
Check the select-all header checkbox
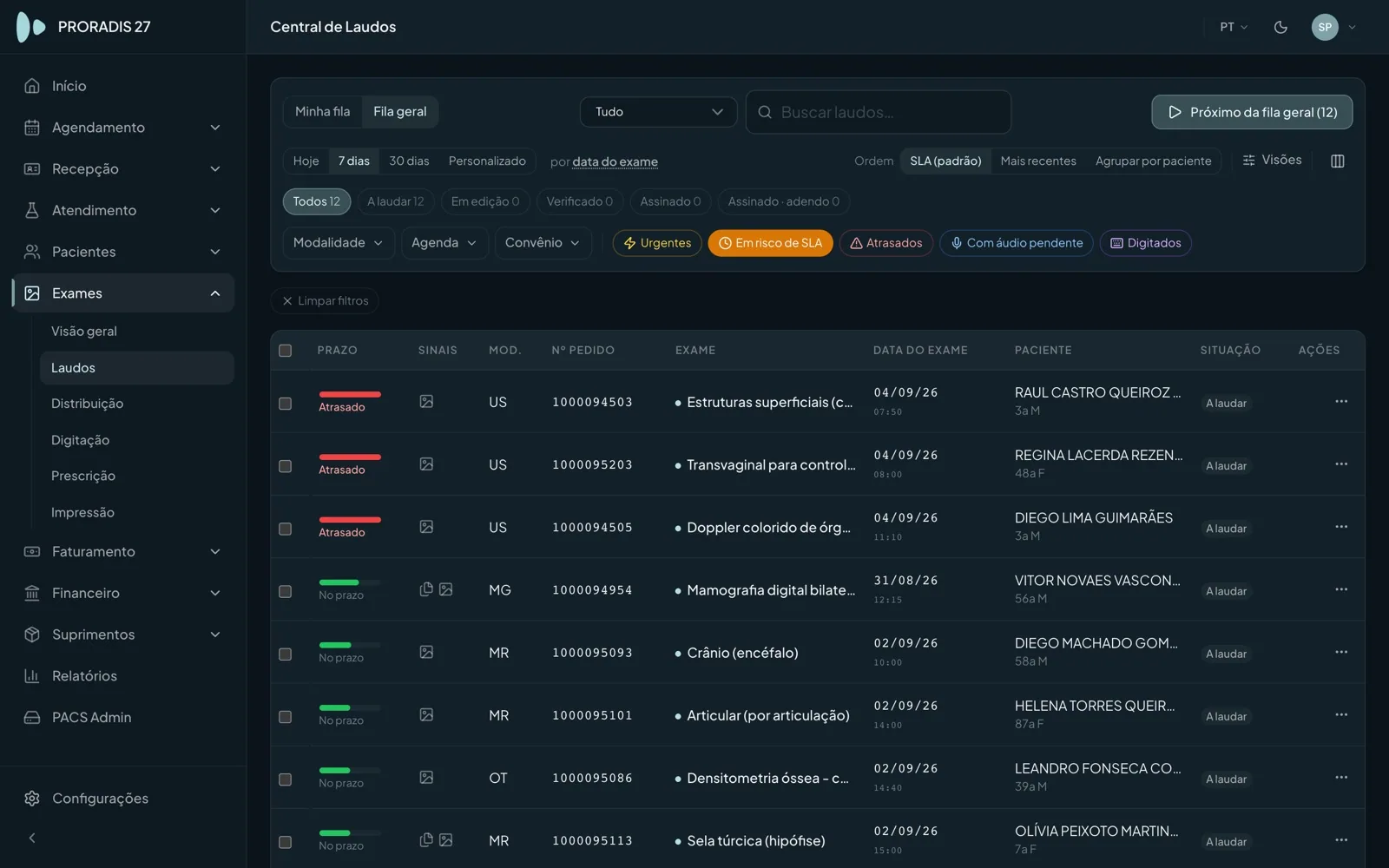[285, 351]
